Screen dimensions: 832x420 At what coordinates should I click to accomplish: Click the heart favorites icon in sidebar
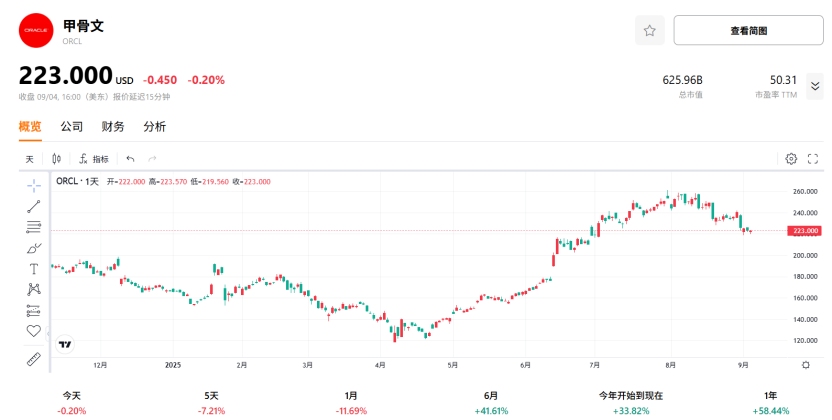[x=33, y=331]
